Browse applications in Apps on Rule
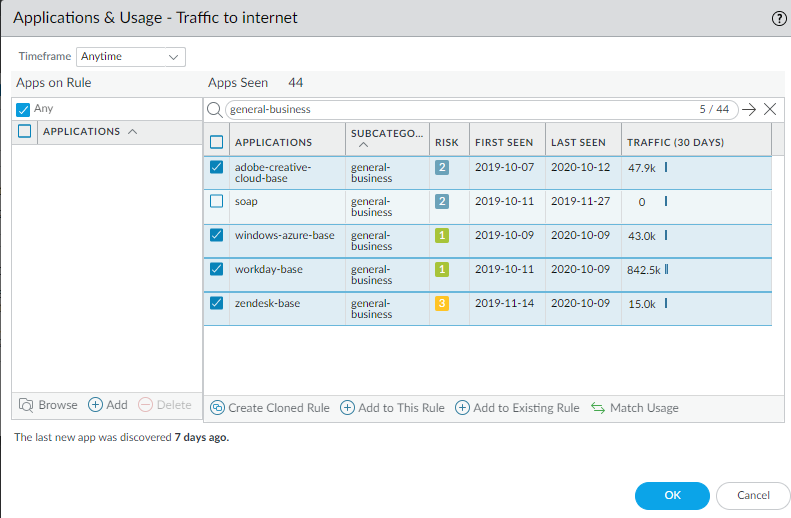The width and height of the screenshot is (791, 518). 48,405
